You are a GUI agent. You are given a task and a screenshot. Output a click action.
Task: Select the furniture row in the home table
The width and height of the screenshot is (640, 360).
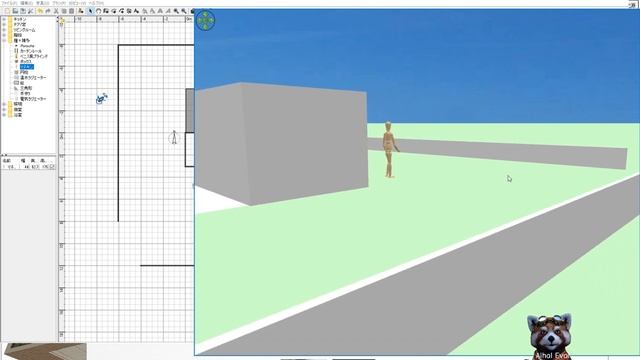pyautogui.click(x=28, y=167)
